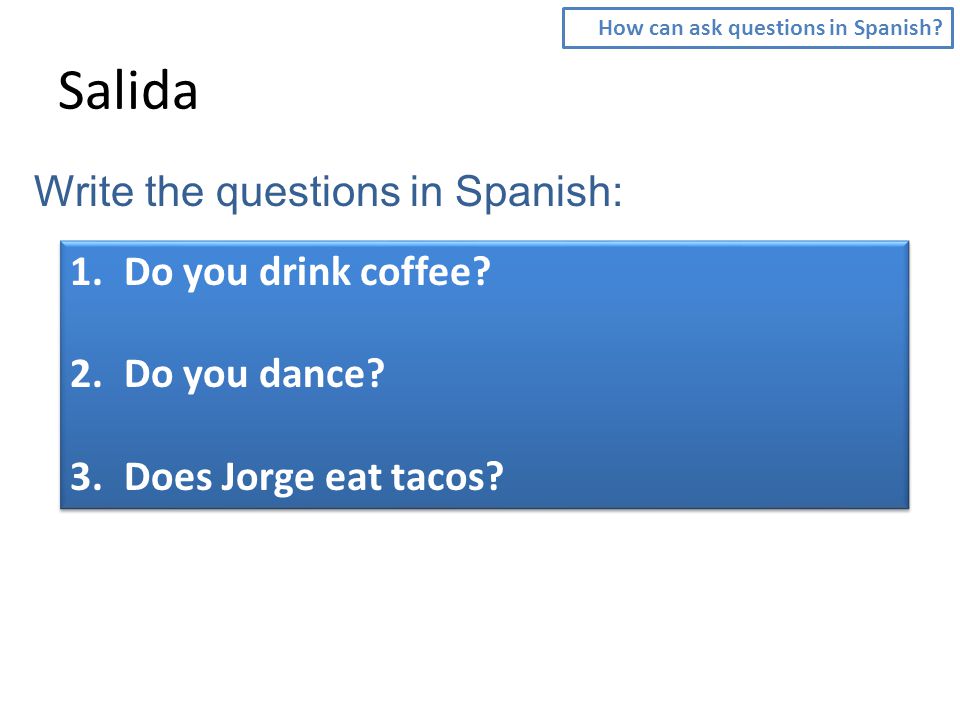Select the "Do you drink coffee?" line
960x720 pixels.
[307, 272]
